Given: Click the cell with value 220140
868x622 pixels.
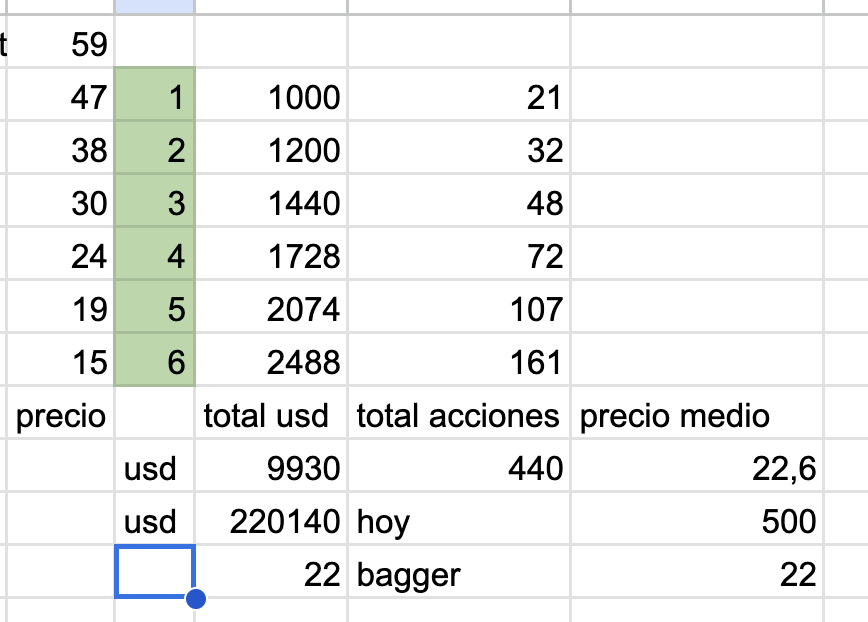Looking at the screenshot, I should coord(271,521).
